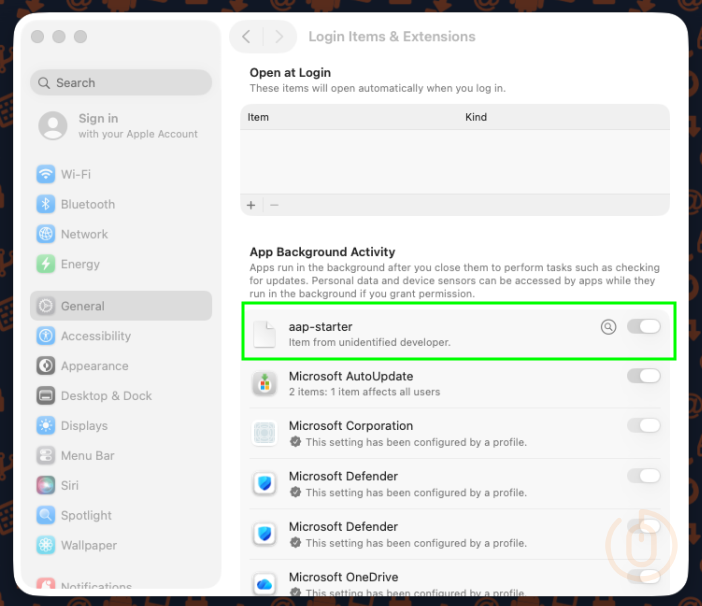The width and height of the screenshot is (702, 606).
Task: Click the Menu Bar icon
Action: (46, 456)
